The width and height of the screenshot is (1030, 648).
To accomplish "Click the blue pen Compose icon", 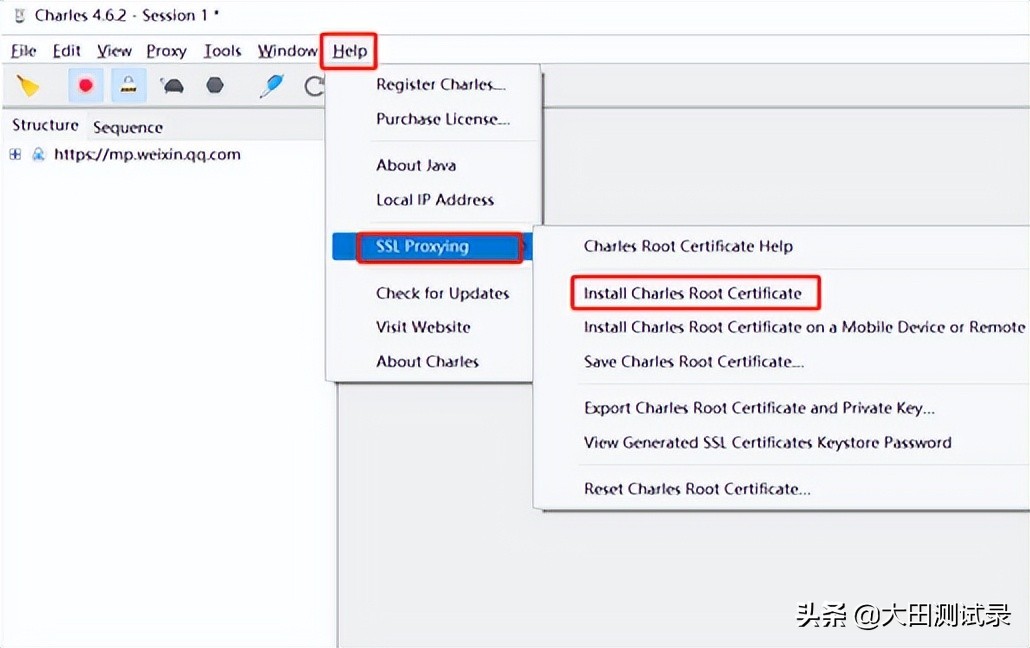I will point(271,85).
